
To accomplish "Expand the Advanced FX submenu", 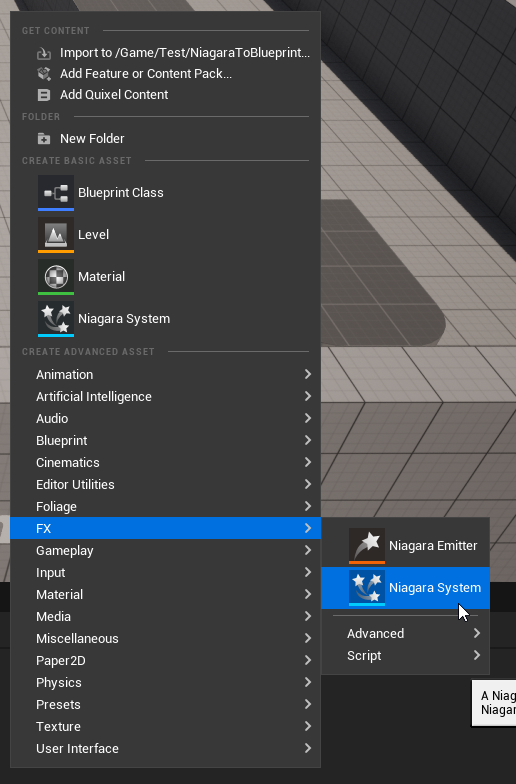I will [406, 634].
